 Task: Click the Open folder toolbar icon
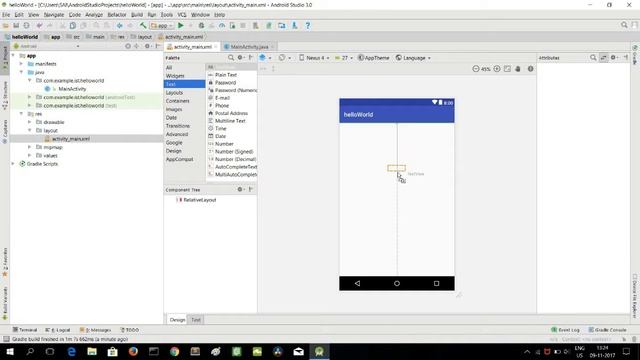[6, 25]
